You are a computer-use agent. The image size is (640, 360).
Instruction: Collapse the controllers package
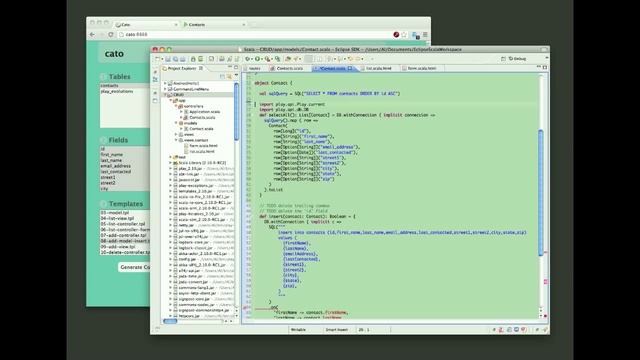[x=176, y=106]
